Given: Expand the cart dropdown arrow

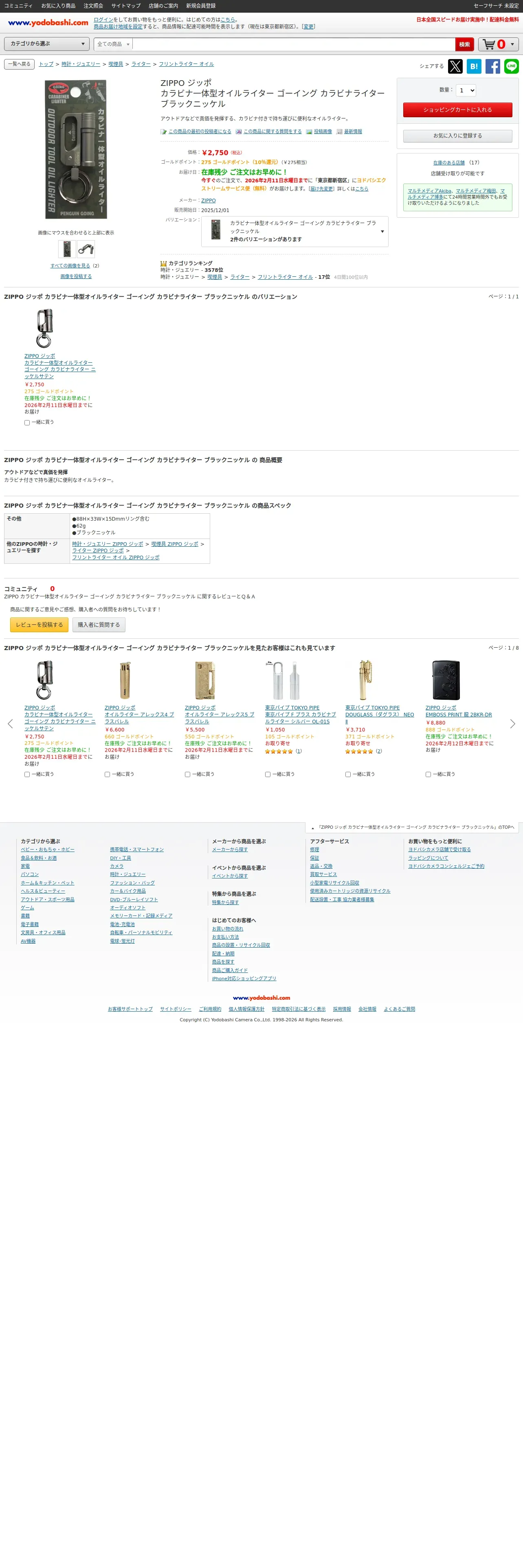Looking at the screenshot, I should click(512, 44).
